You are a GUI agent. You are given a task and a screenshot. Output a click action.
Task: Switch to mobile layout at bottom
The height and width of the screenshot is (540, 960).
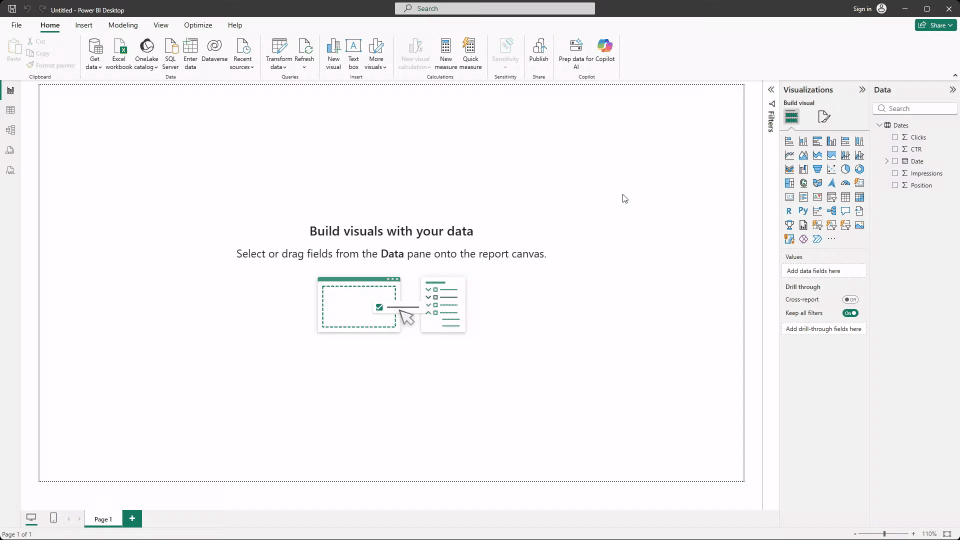click(53, 518)
